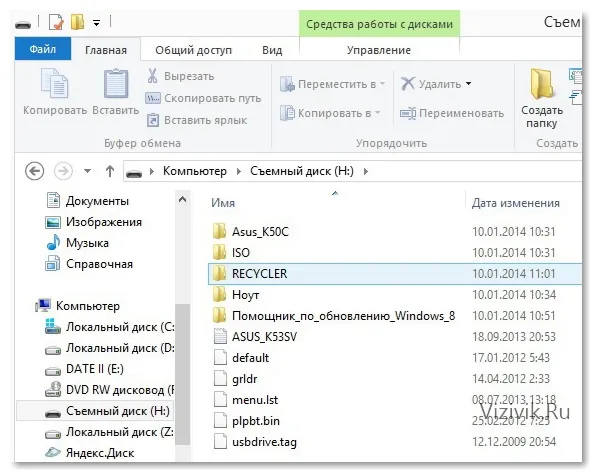592x472 pixels.
Task: Go up one folder level arrow
Action: click(110, 171)
